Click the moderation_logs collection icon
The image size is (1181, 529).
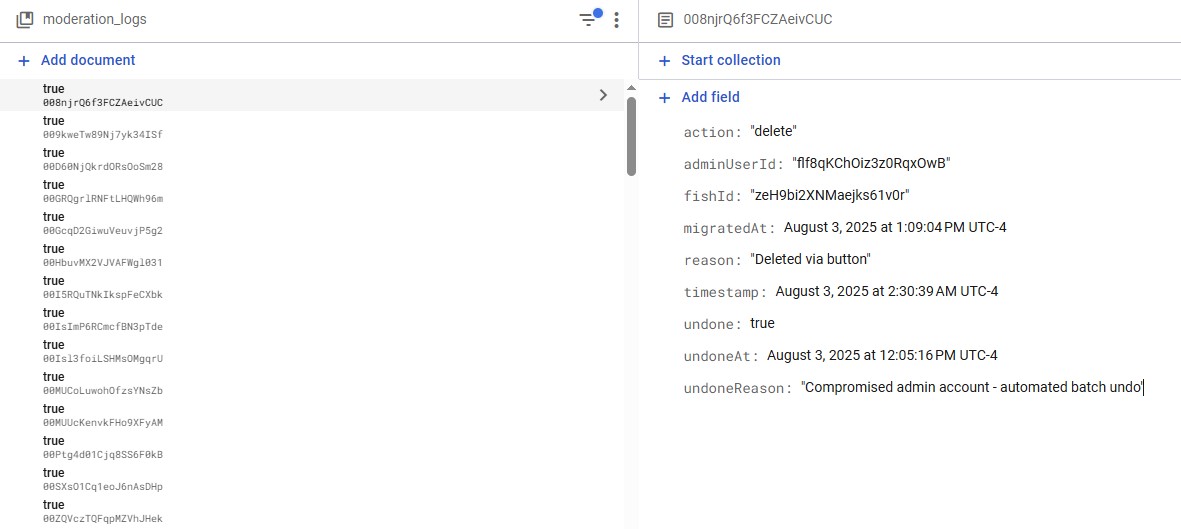25,20
